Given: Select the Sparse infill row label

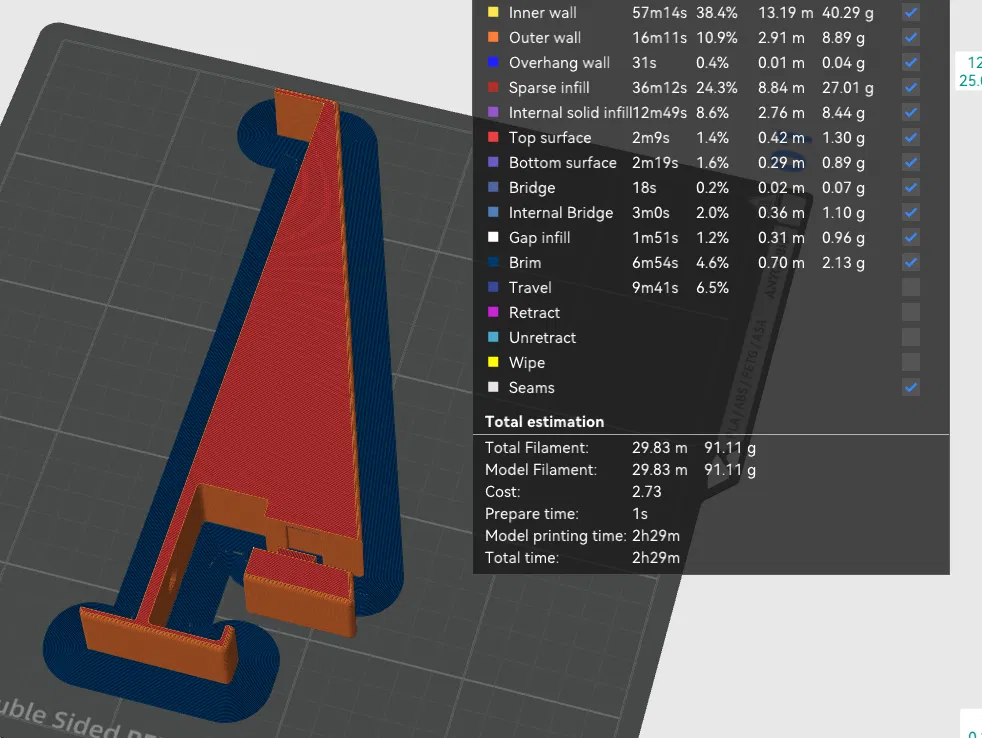Looking at the screenshot, I should tap(549, 88).
